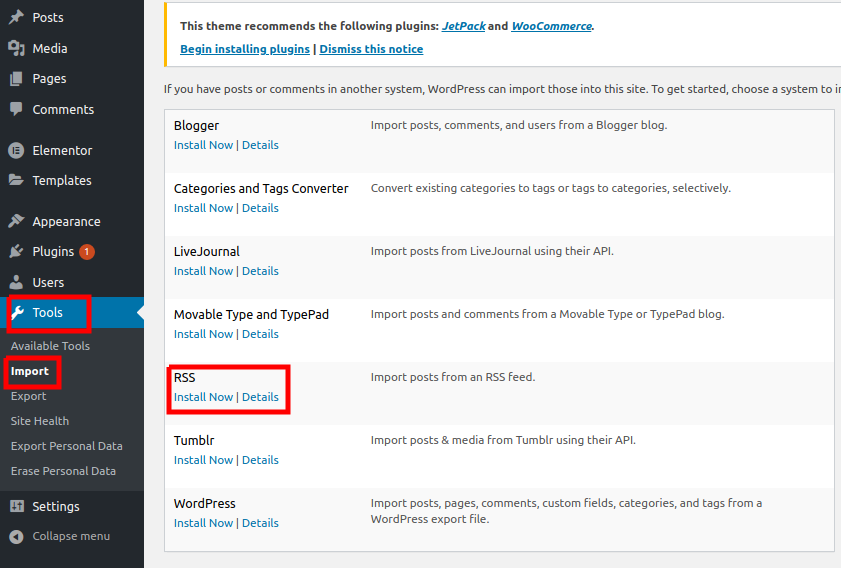Install the Tumblr importer now
The height and width of the screenshot is (568, 841).
tap(203, 461)
